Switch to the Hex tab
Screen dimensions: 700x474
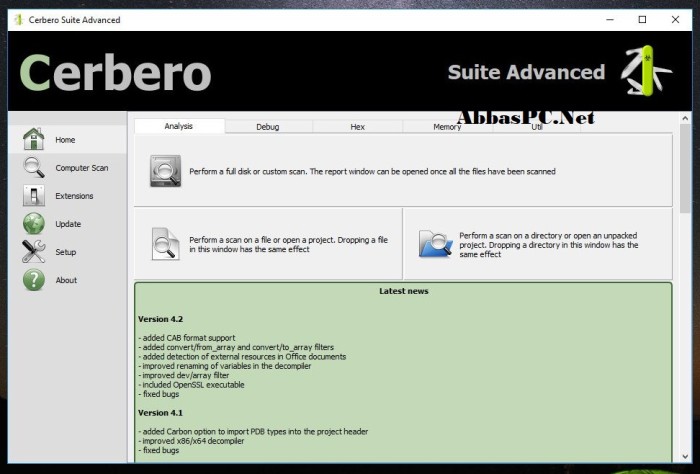pyautogui.click(x=358, y=127)
